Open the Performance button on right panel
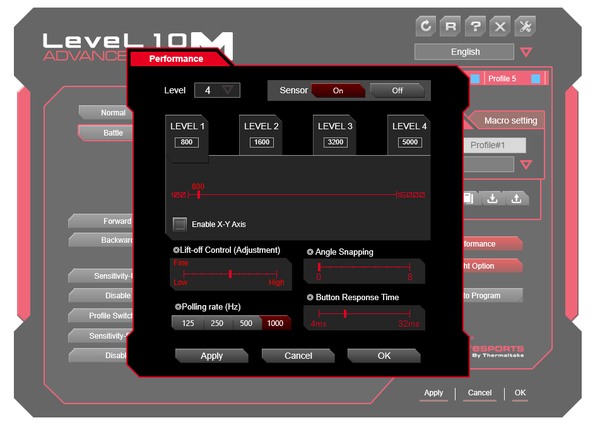600x425 pixels. click(493, 244)
